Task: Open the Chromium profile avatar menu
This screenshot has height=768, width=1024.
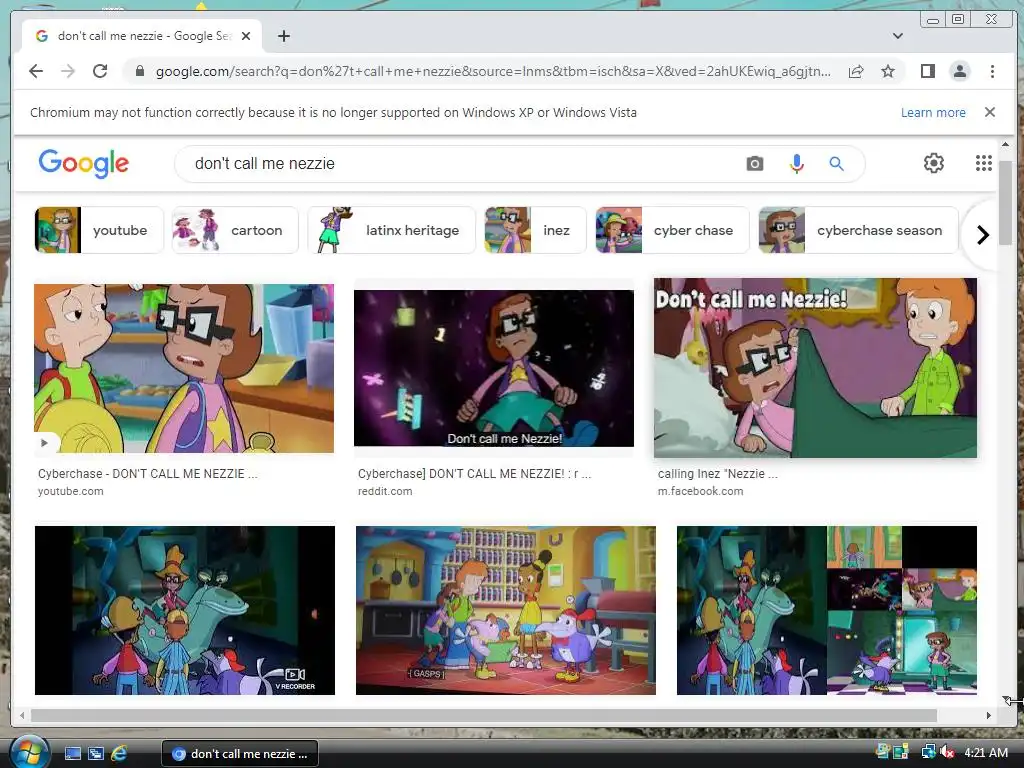Action: [959, 71]
